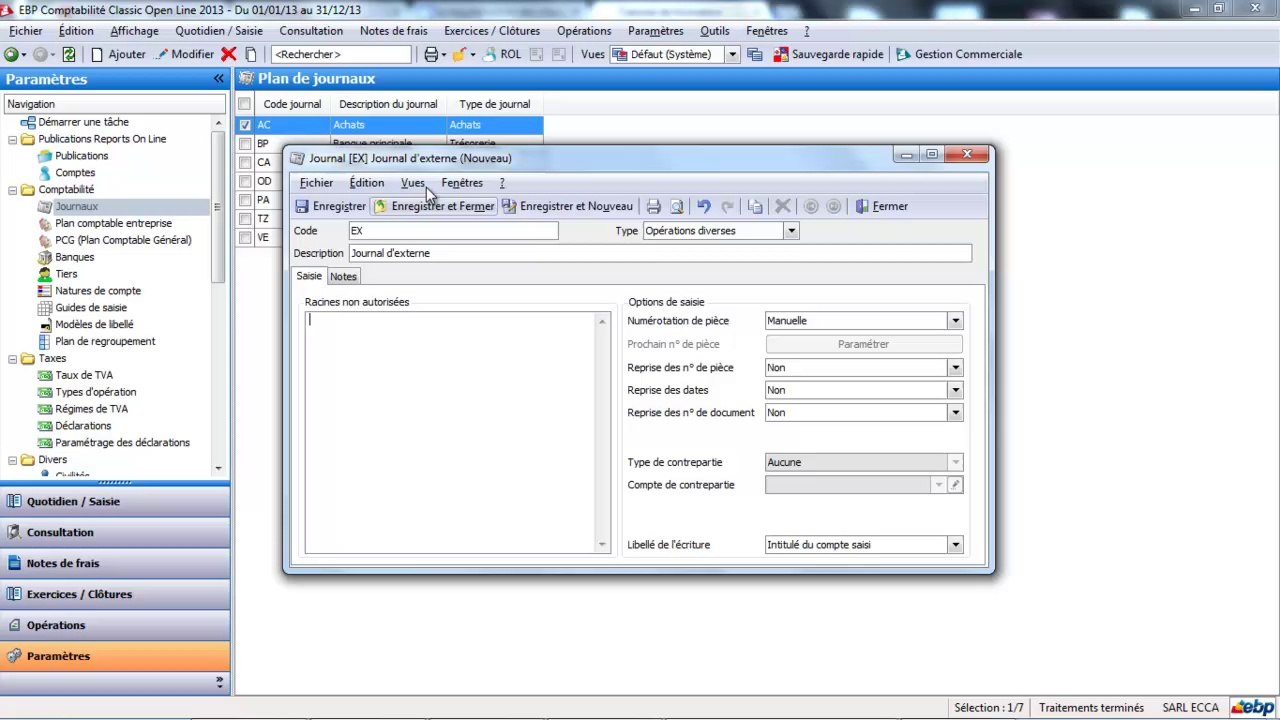
Task: Open the Édition menu in journal dialog
Action: click(x=367, y=183)
